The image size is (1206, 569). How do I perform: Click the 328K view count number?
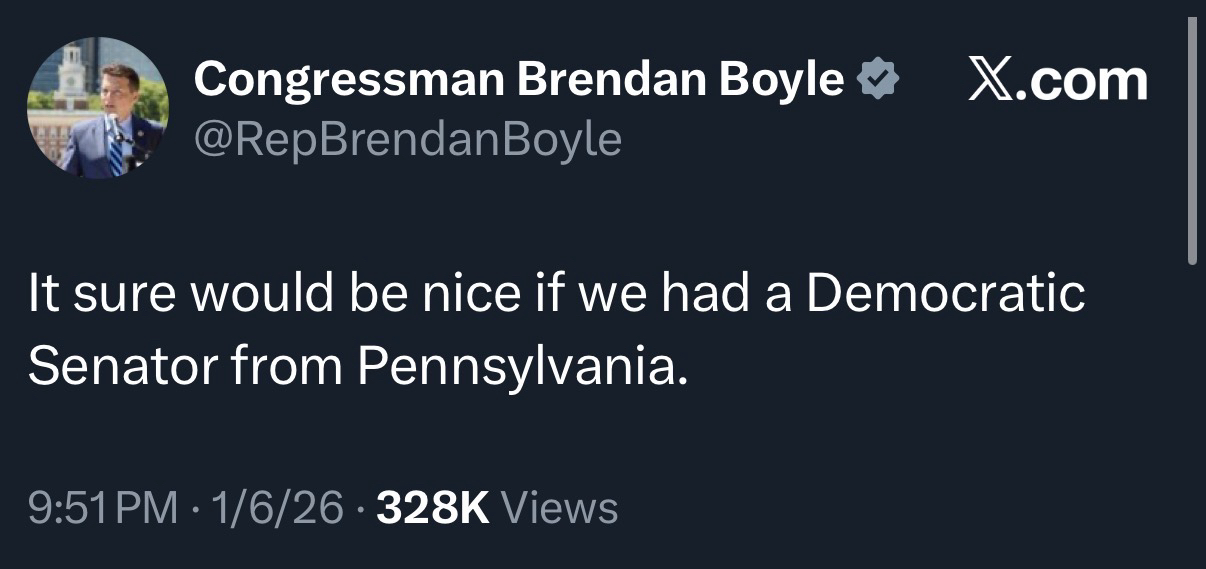pyautogui.click(x=432, y=508)
